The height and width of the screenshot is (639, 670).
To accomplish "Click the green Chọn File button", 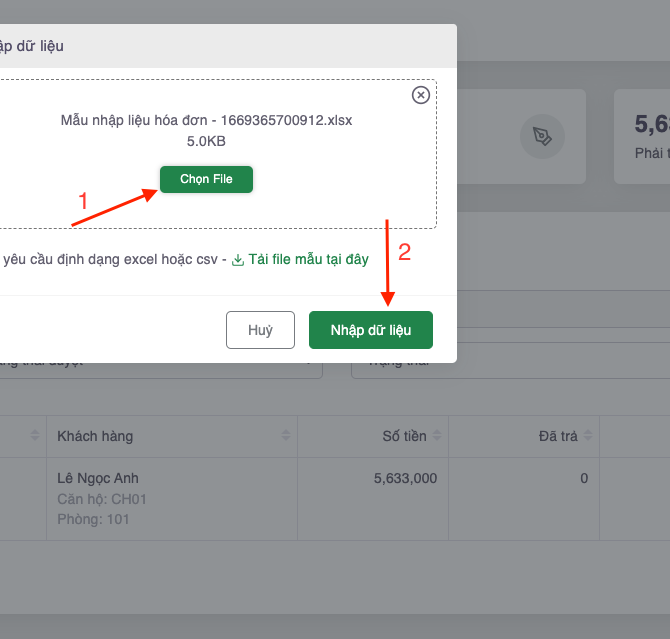I will tap(206, 179).
